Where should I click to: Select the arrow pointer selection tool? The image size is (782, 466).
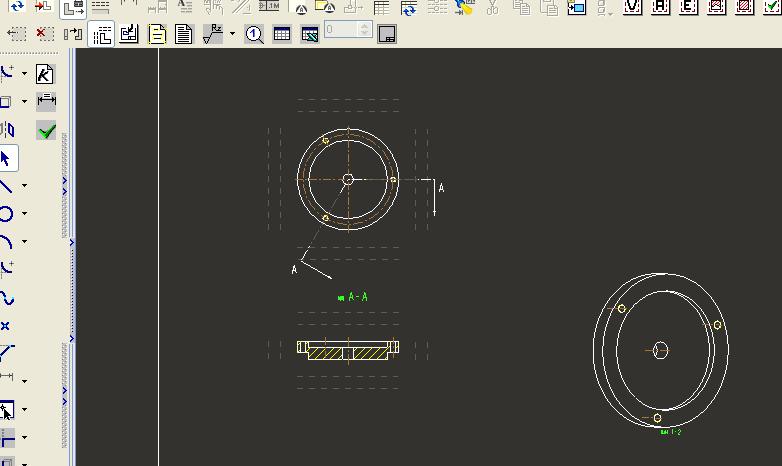[6, 159]
